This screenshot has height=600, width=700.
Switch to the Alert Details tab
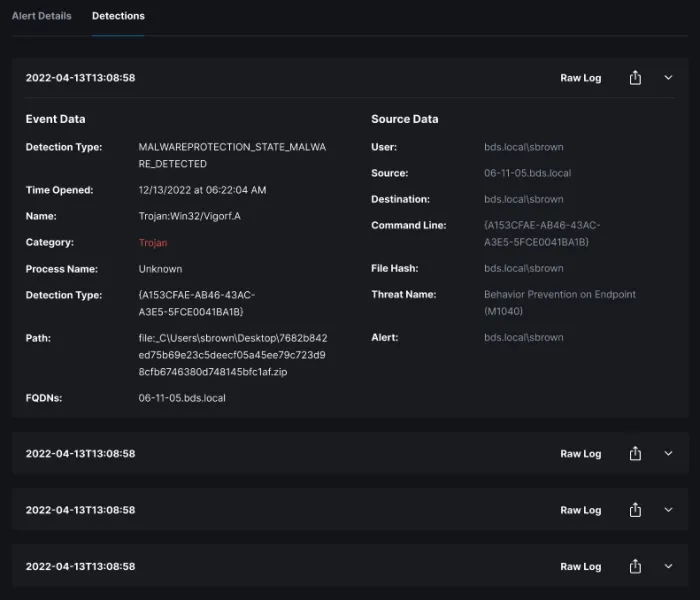point(41,16)
